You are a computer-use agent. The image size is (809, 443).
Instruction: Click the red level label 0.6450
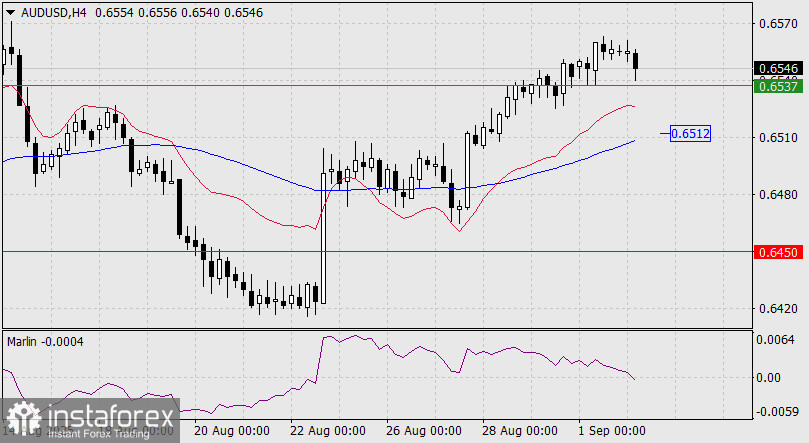point(779,252)
